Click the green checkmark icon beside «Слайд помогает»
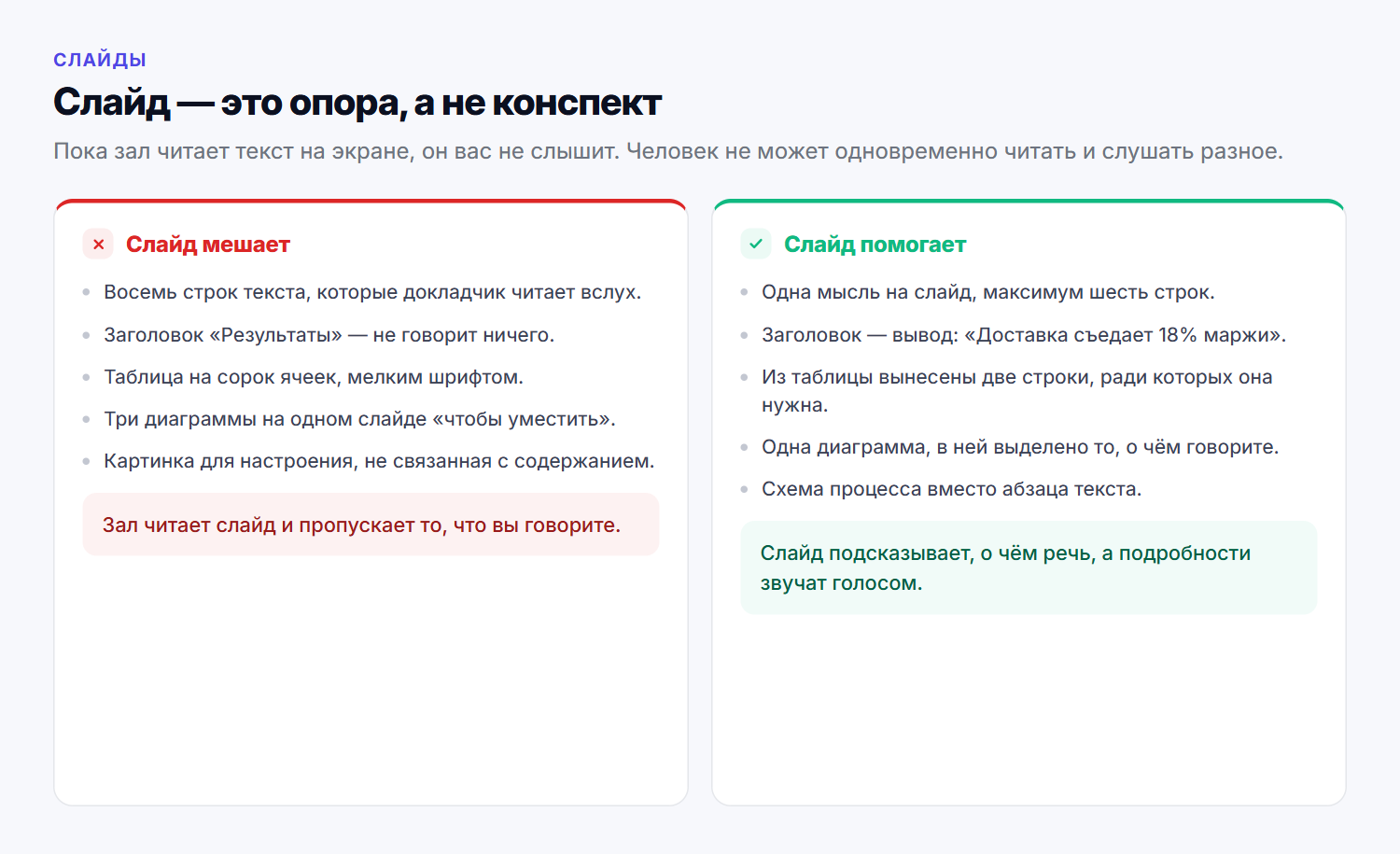 756,245
